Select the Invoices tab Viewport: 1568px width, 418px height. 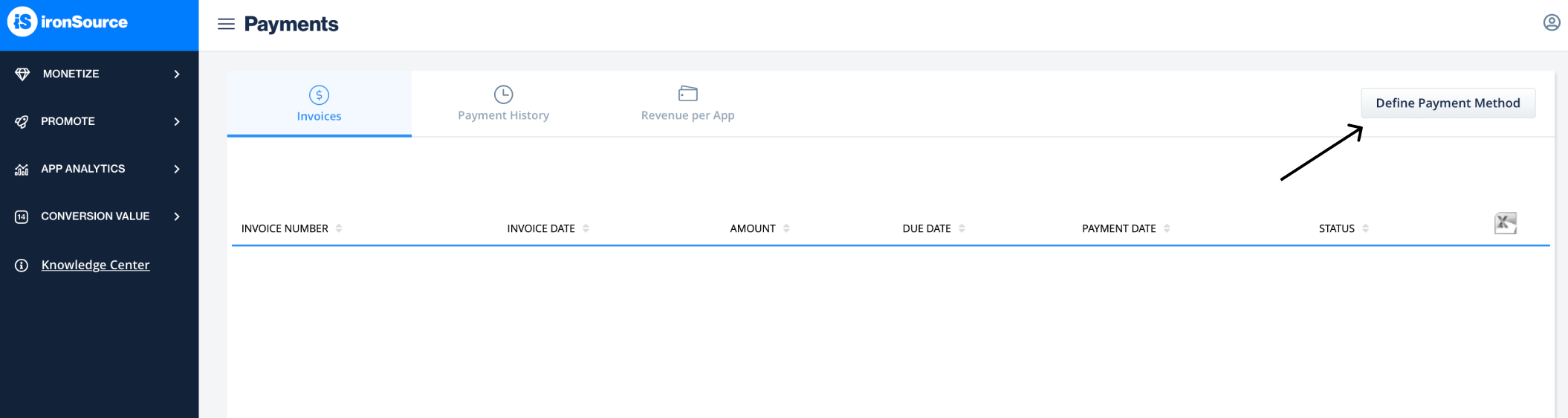point(319,104)
